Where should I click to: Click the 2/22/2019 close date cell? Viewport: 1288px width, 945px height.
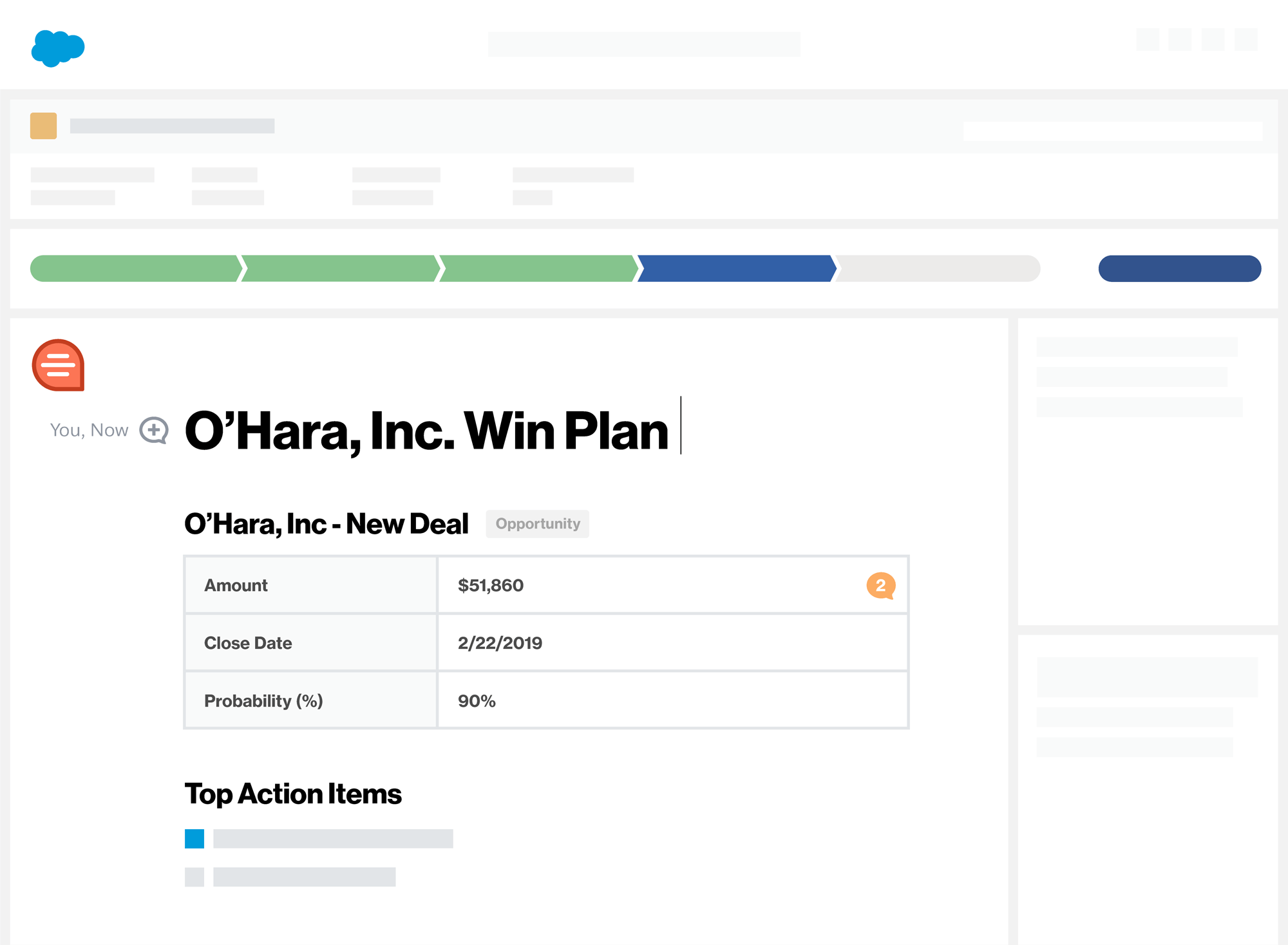pyautogui.click(x=673, y=642)
